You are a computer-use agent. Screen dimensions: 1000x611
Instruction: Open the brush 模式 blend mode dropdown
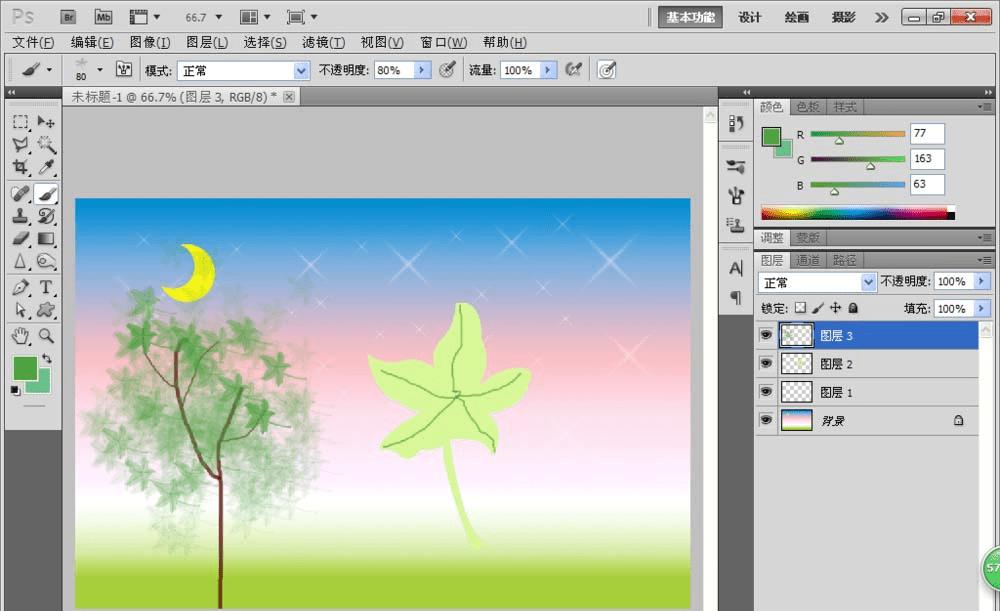[x=301, y=71]
